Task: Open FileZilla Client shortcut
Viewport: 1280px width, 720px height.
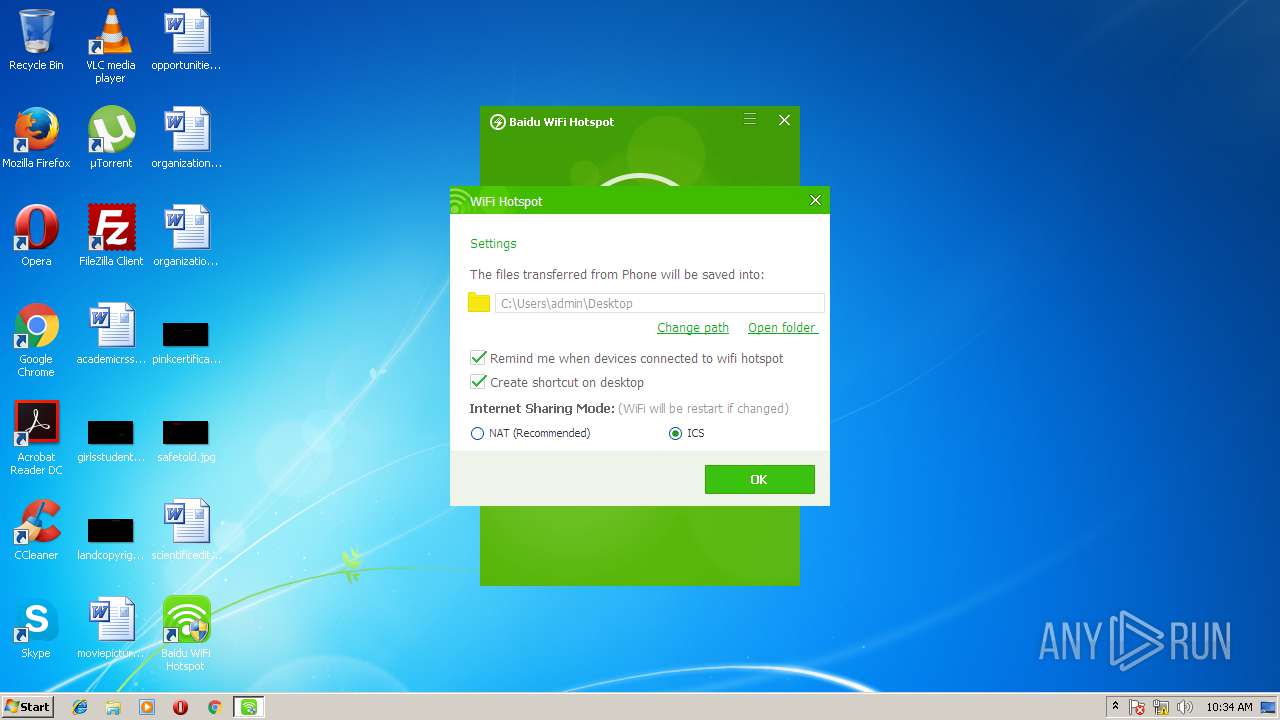Action: tap(111, 236)
